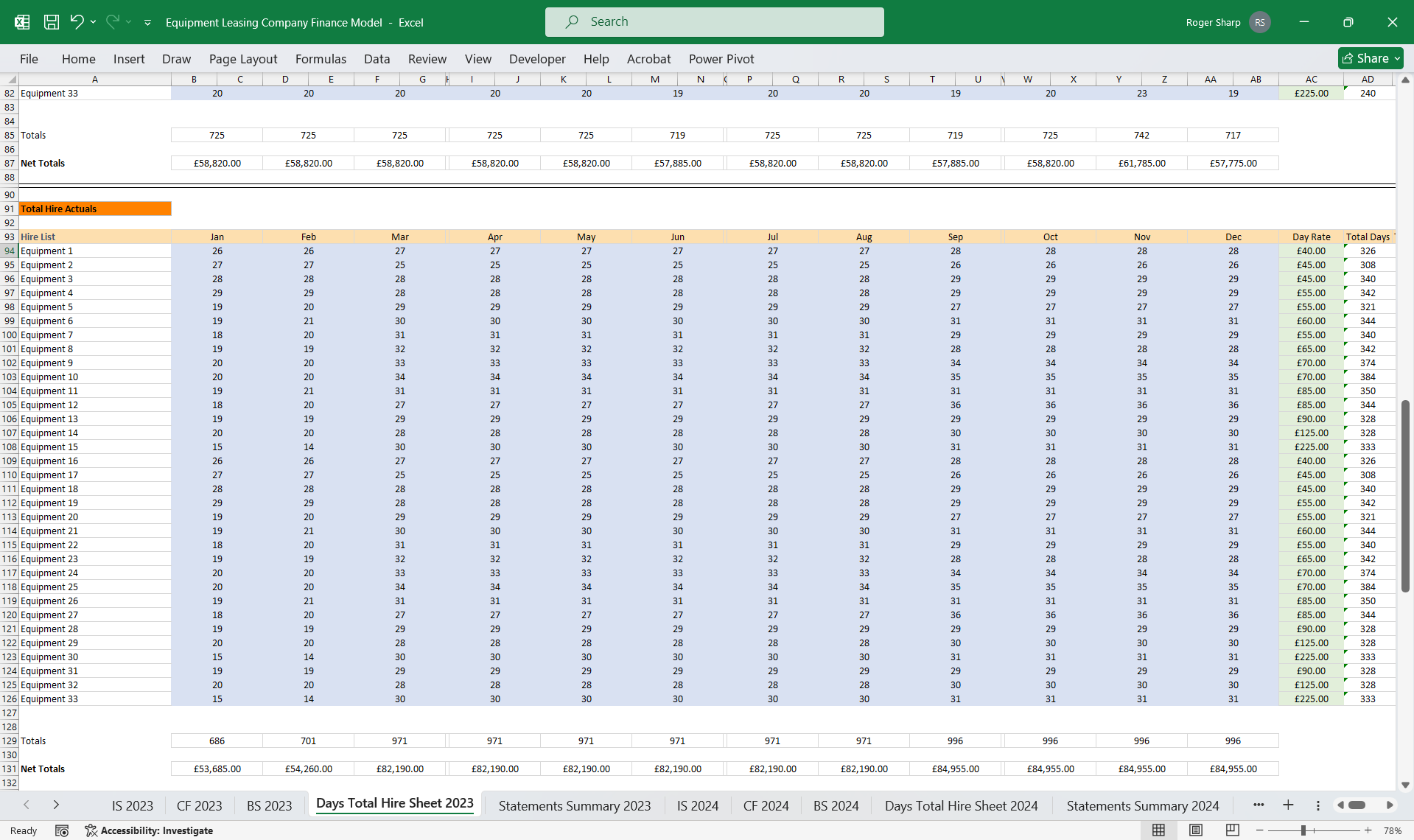Open the Roger Sharp account avatar
1414x840 pixels.
click(x=1259, y=22)
